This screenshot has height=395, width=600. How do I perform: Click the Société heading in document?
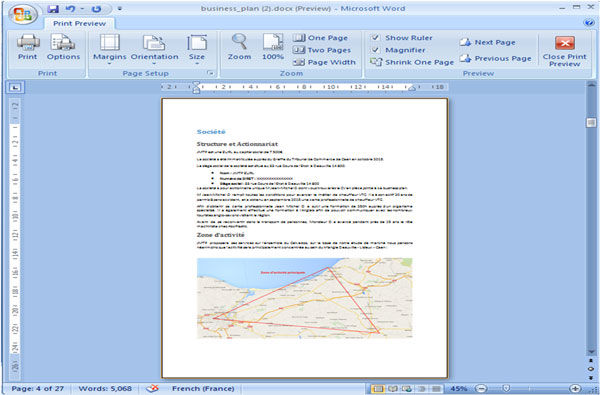point(211,132)
